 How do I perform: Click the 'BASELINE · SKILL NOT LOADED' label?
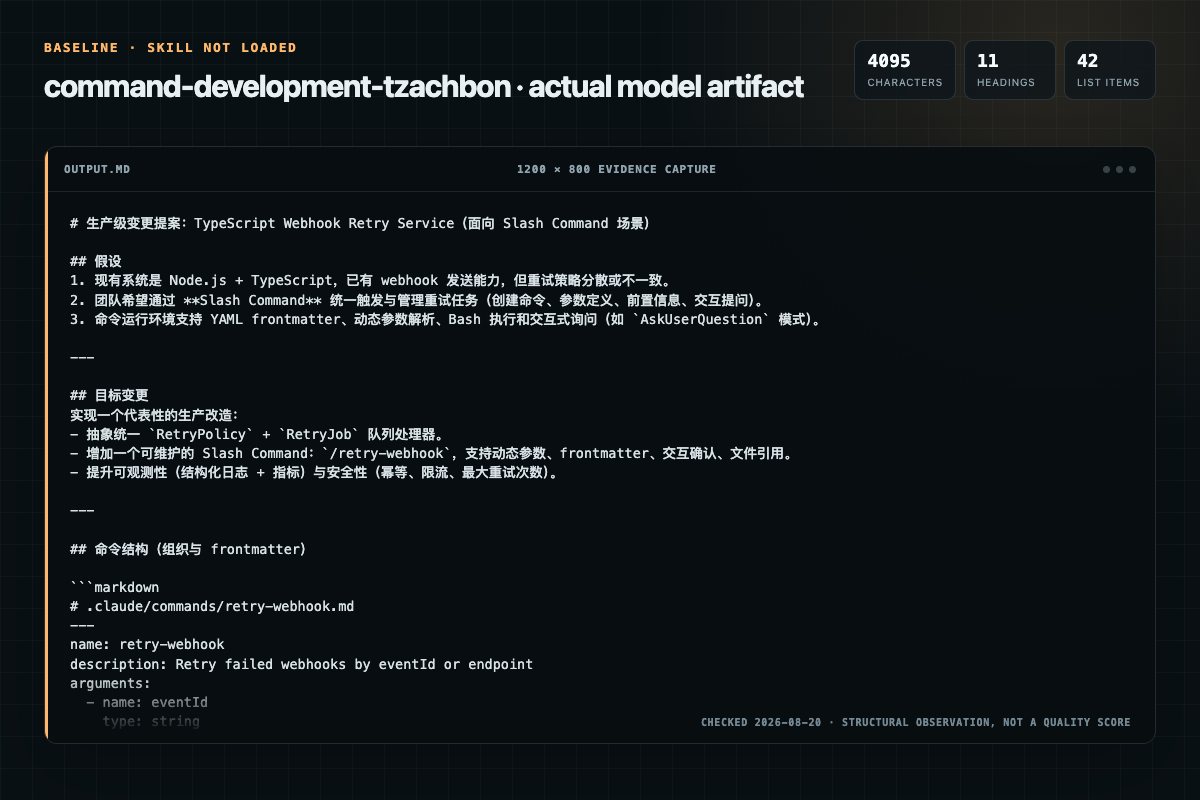[x=170, y=48]
